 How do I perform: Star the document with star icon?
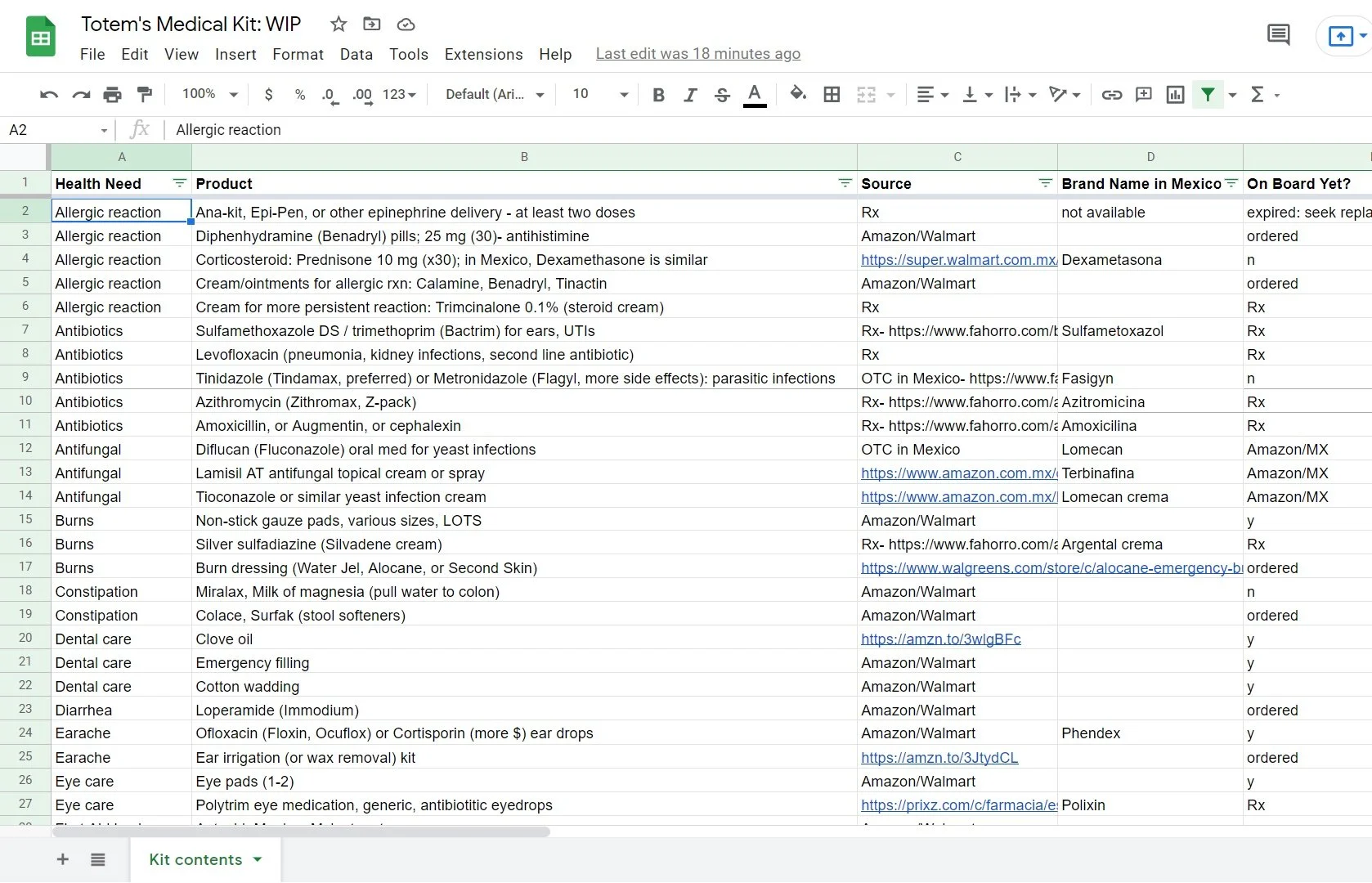339,24
